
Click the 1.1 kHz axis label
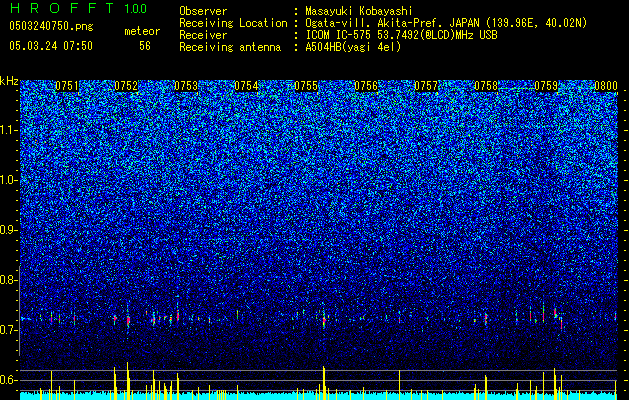(x=9, y=130)
